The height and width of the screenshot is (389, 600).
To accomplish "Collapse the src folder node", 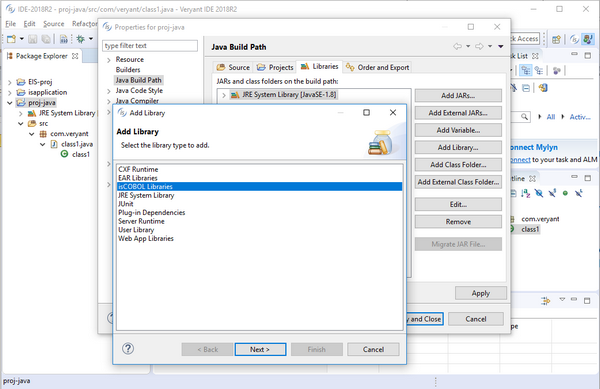I will [x=21, y=124].
